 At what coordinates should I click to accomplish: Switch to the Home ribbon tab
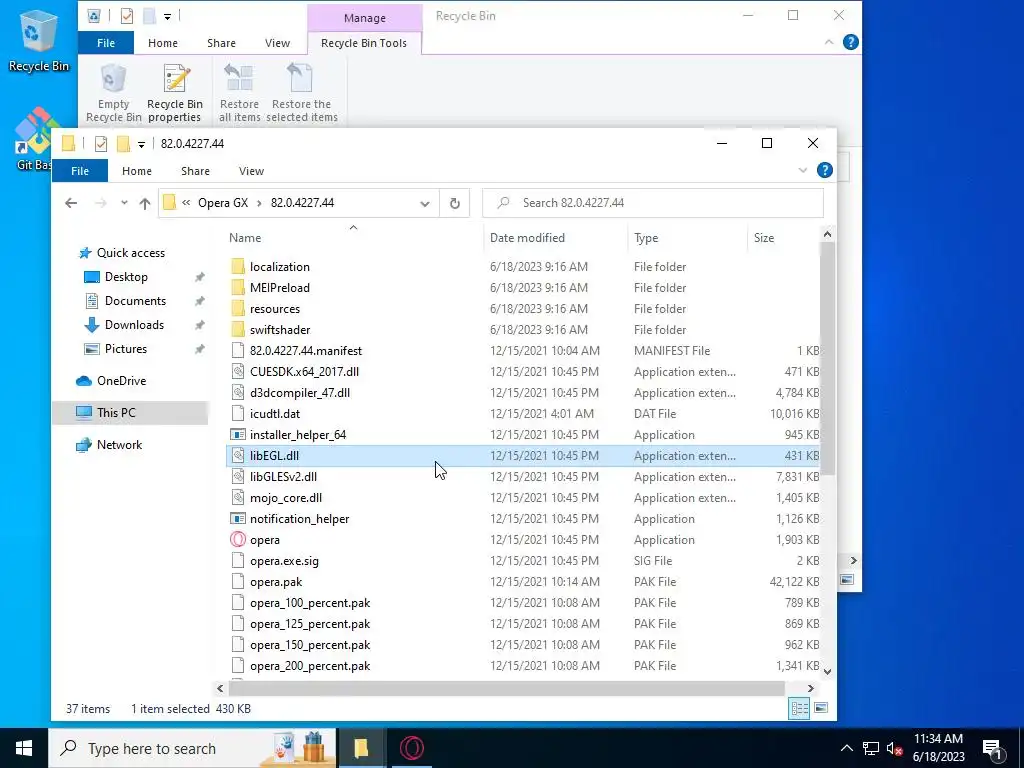pos(136,170)
